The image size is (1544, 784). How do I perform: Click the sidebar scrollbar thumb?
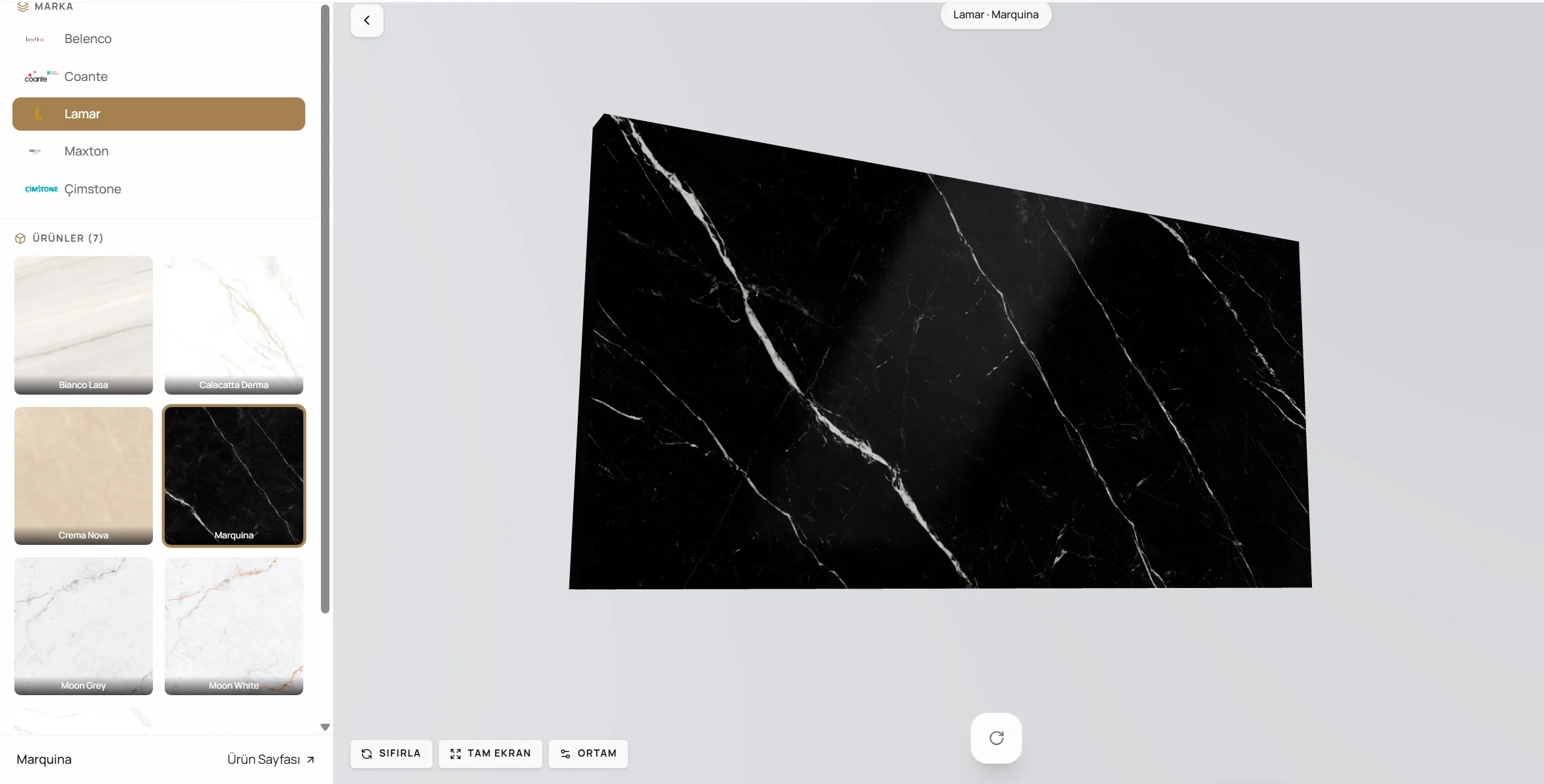[x=325, y=309]
